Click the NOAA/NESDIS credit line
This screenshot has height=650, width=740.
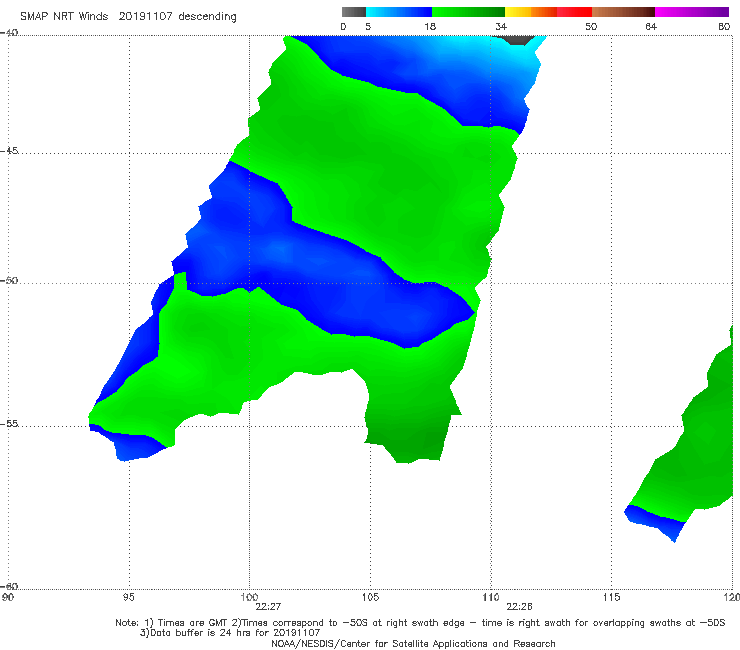click(413, 643)
